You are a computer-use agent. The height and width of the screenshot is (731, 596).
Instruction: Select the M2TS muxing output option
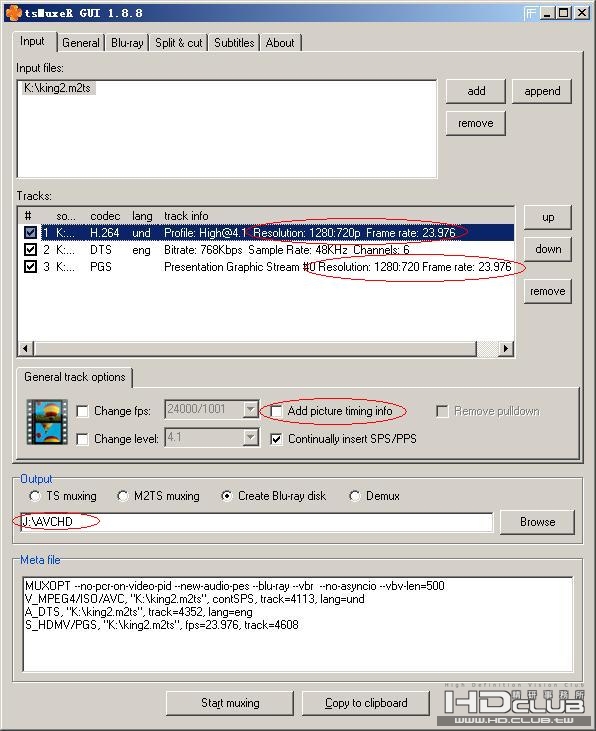pos(123,496)
